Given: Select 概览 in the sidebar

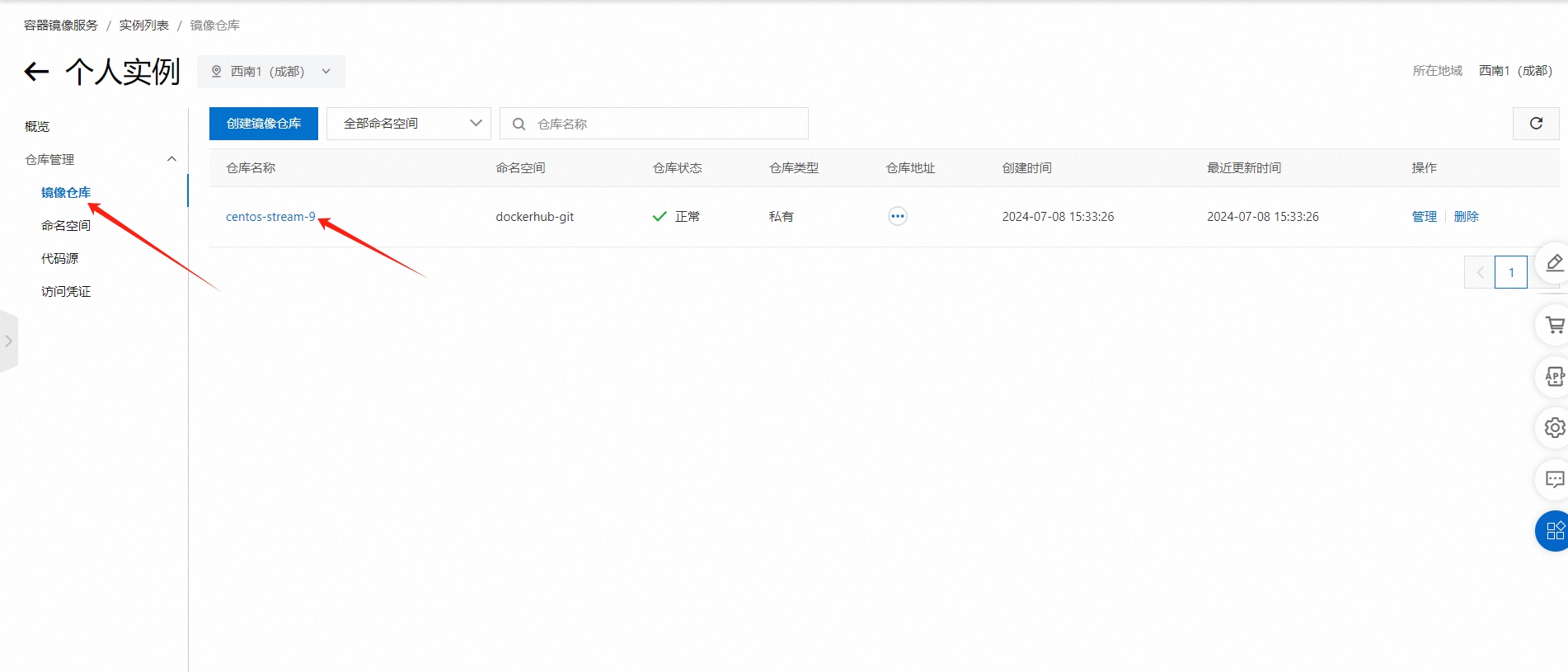Looking at the screenshot, I should coord(37,126).
